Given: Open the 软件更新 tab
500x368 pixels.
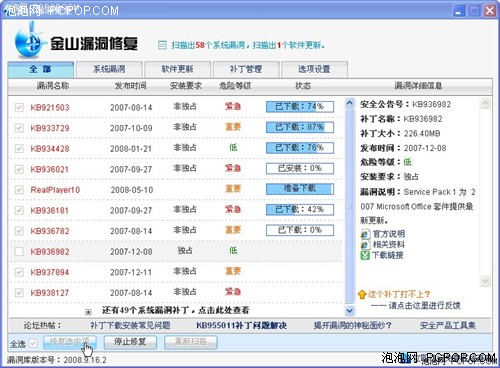Looking at the screenshot, I should (x=178, y=69).
